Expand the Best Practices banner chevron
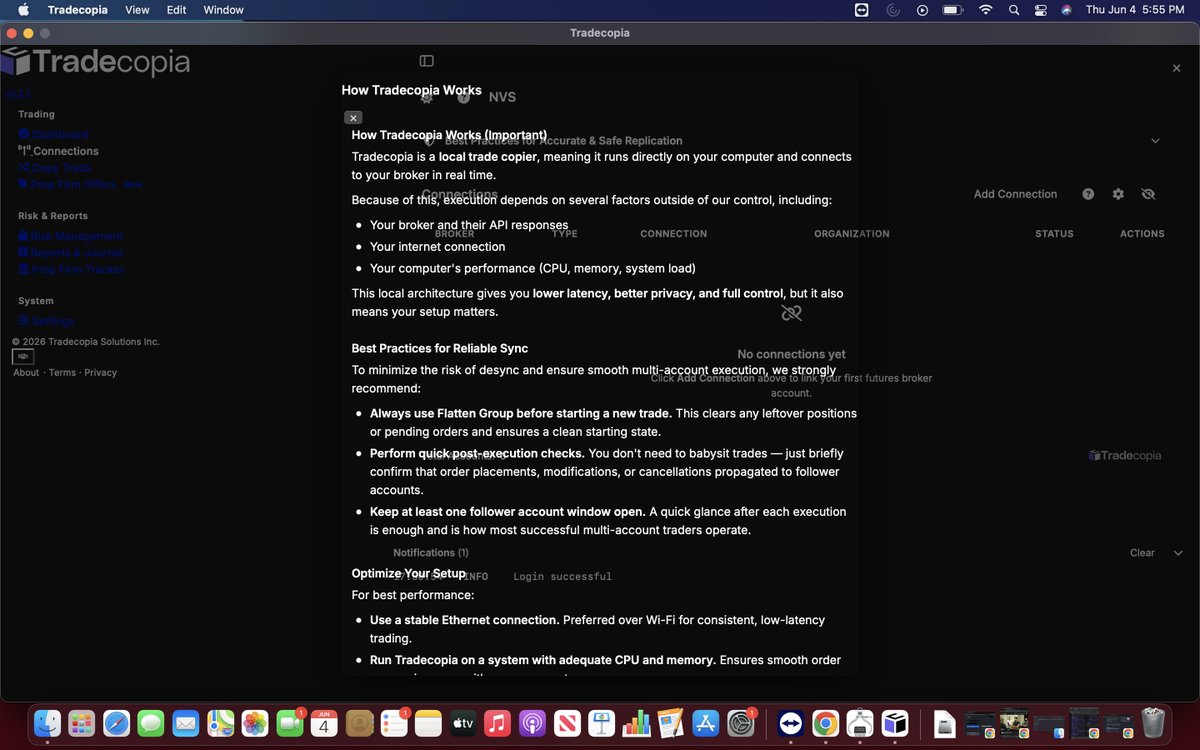 point(1155,141)
